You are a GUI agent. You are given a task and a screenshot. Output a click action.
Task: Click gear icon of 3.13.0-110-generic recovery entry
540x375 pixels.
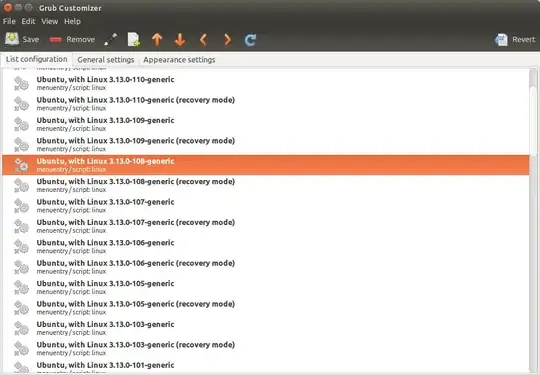coord(21,104)
